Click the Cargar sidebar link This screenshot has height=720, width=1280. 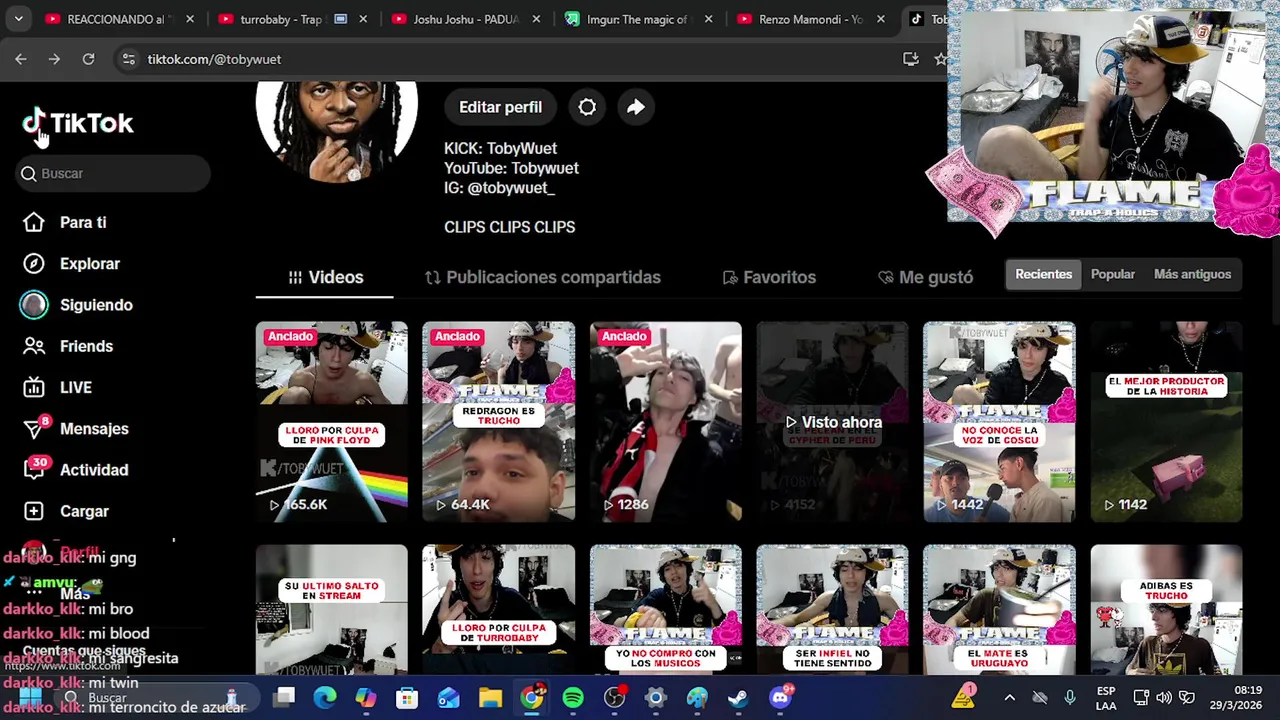(84, 511)
